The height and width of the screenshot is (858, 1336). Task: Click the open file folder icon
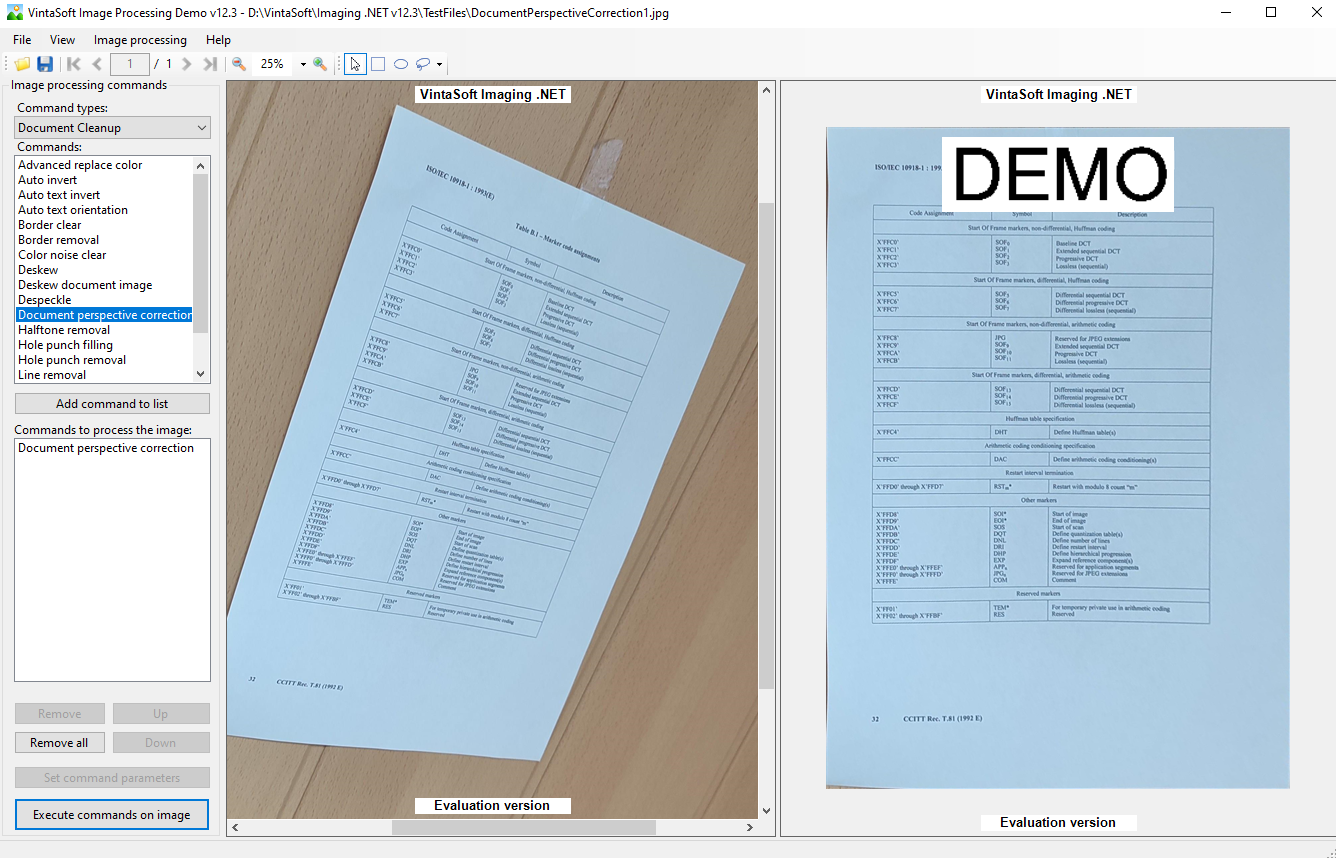point(22,64)
